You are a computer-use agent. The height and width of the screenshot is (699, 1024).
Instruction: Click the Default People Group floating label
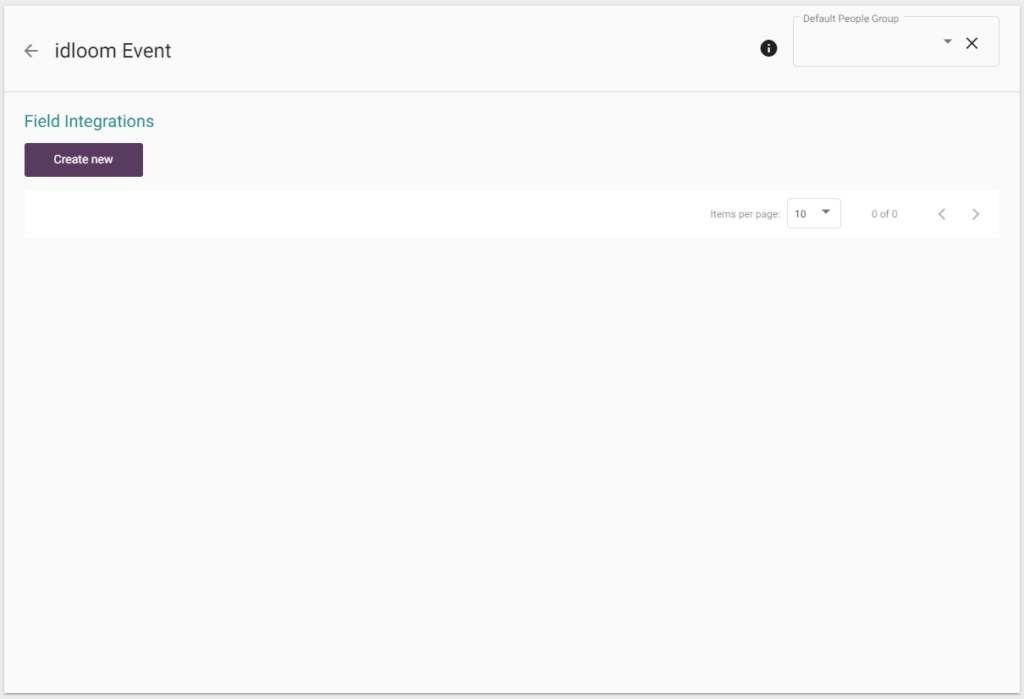850,19
